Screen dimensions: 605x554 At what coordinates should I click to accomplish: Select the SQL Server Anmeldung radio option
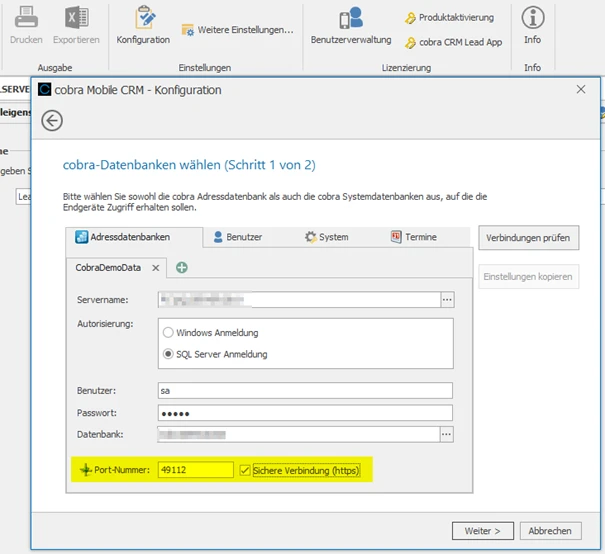[215, 354]
